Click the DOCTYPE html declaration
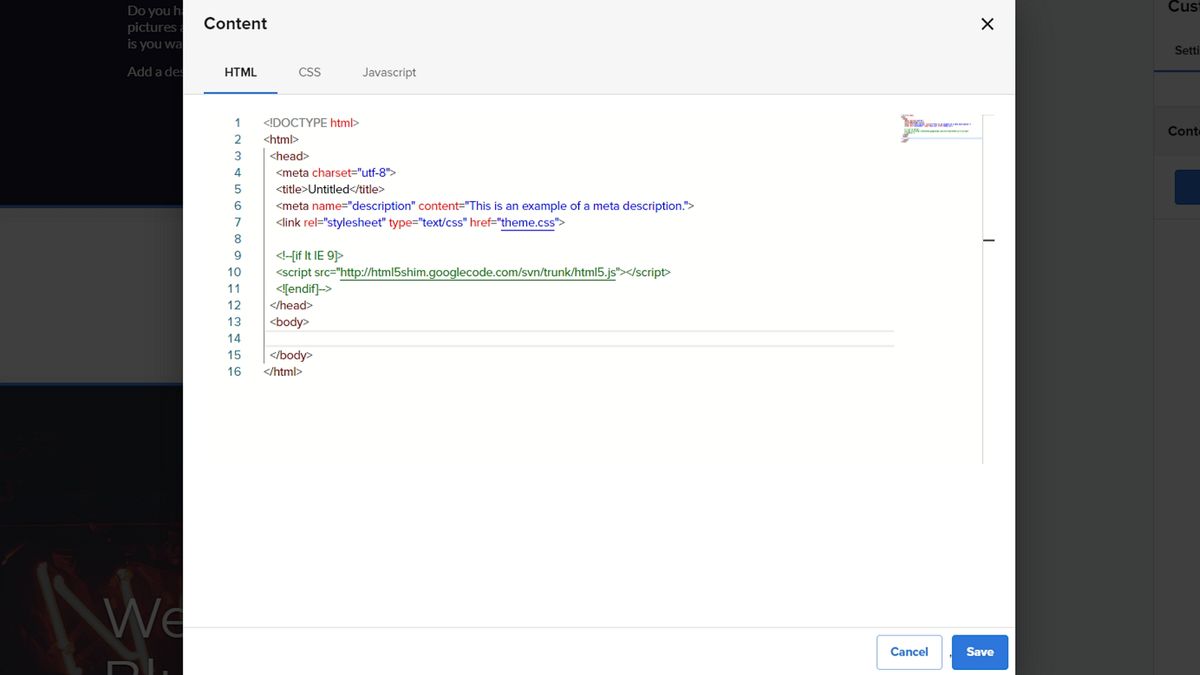The height and width of the screenshot is (675, 1200). point(311,123)
